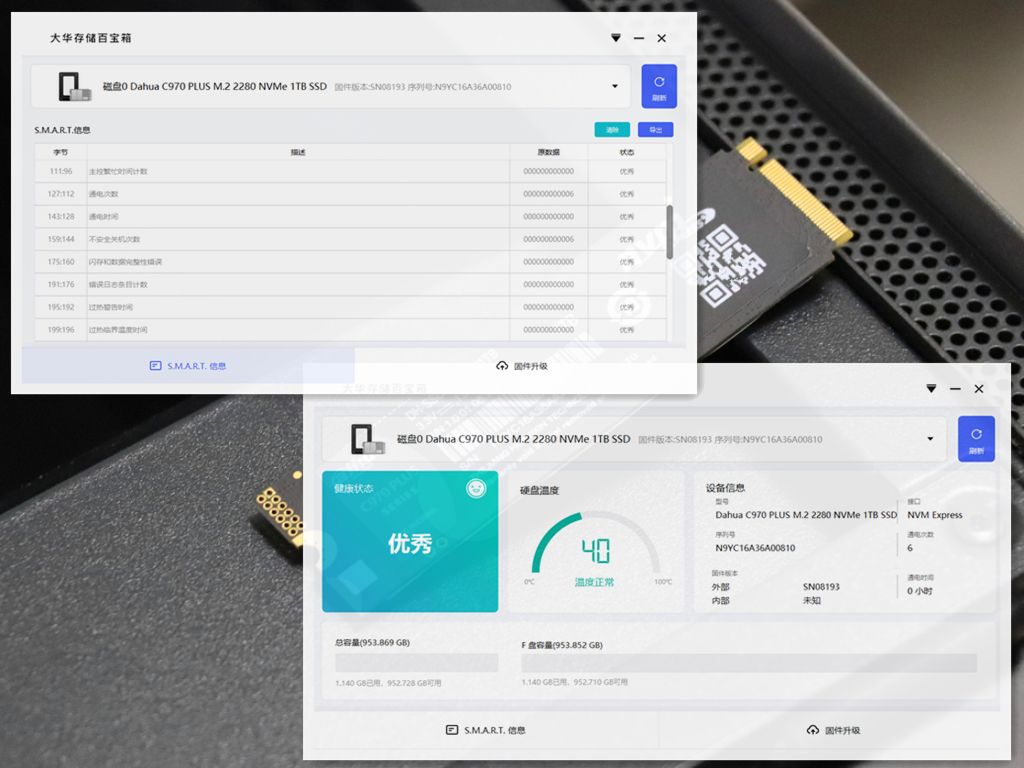
Task: Click the blue 导出 export button
Action: pos(656,130)
